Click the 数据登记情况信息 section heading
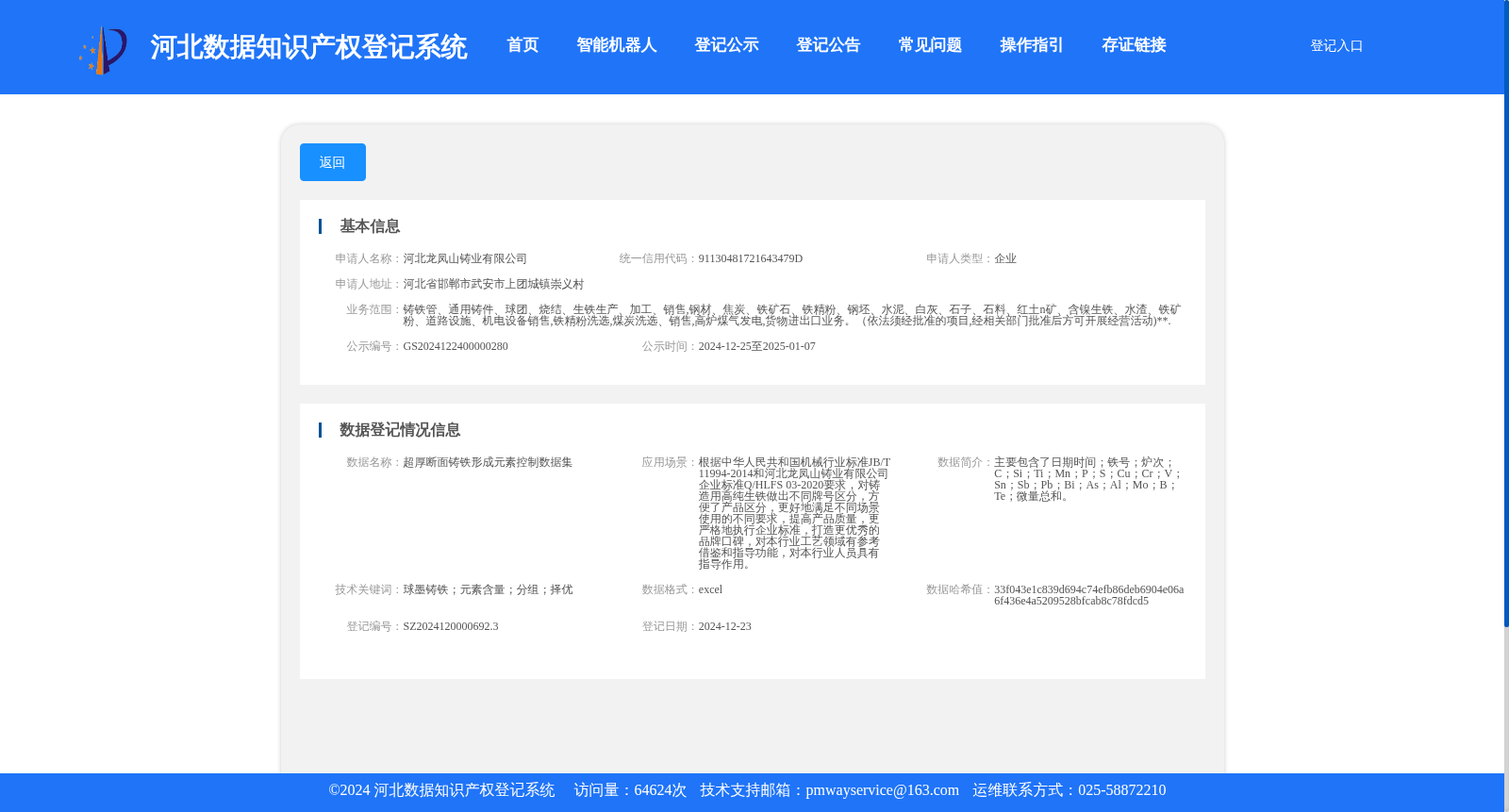This screenshot has width=1509, height=812. (400, 430)
